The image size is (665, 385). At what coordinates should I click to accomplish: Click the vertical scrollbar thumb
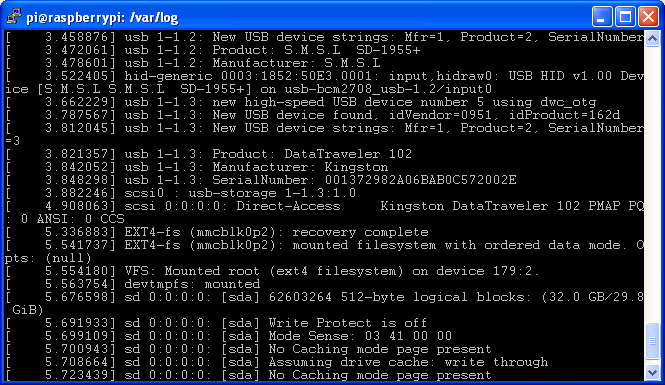coord(652,340)
